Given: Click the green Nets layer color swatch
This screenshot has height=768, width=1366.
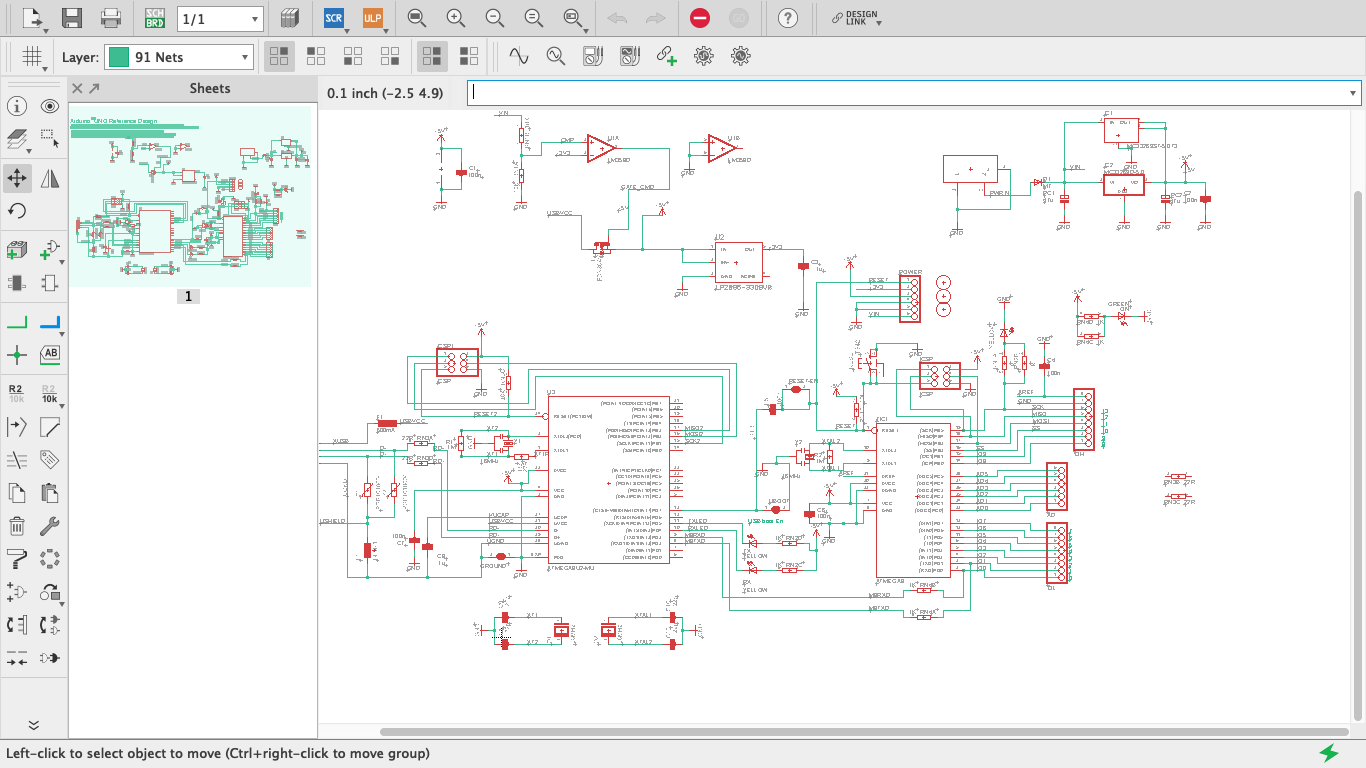Looking at the screenshot, I should 118,56.
